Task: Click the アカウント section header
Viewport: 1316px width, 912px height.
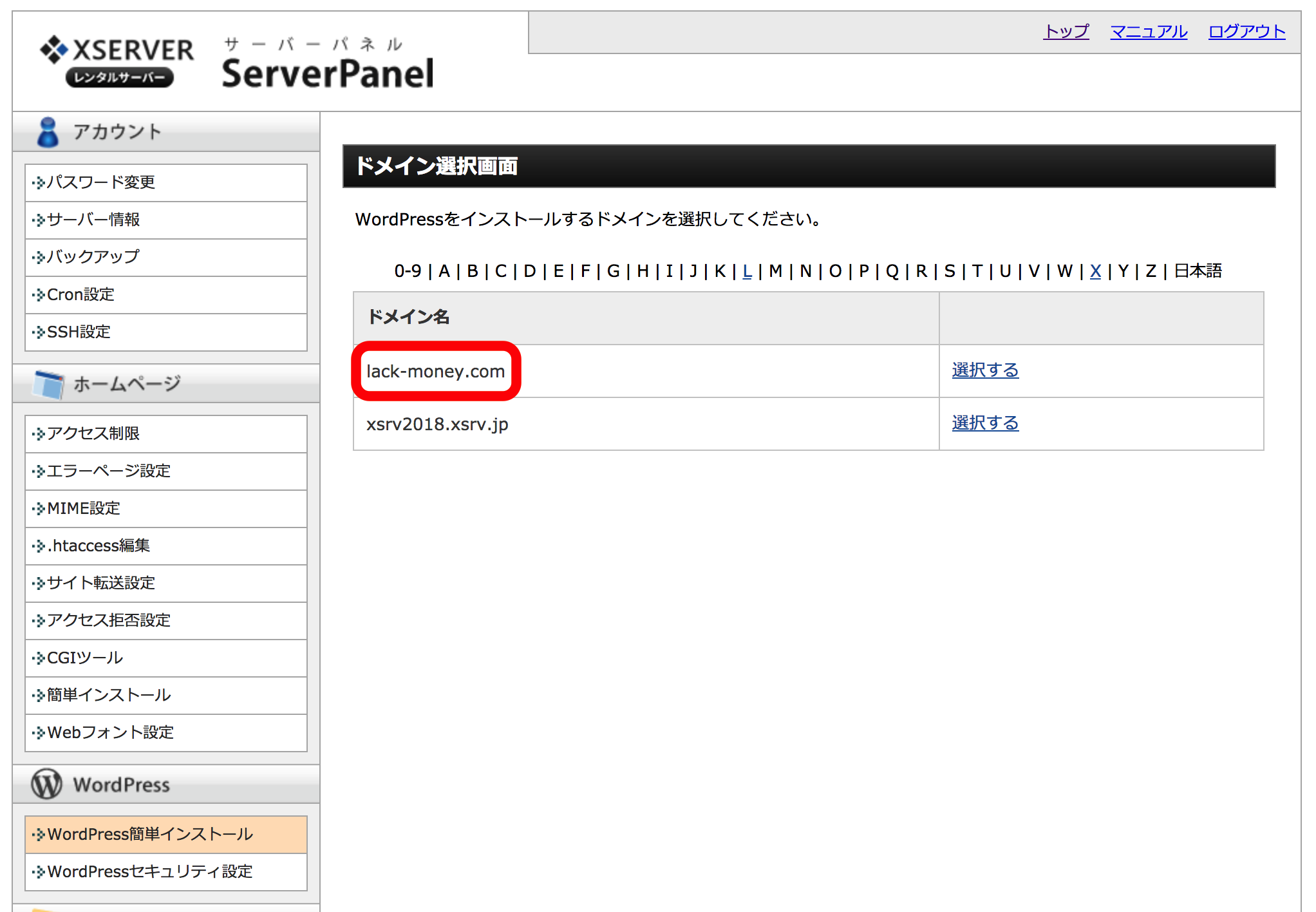Action: point(166,132)
